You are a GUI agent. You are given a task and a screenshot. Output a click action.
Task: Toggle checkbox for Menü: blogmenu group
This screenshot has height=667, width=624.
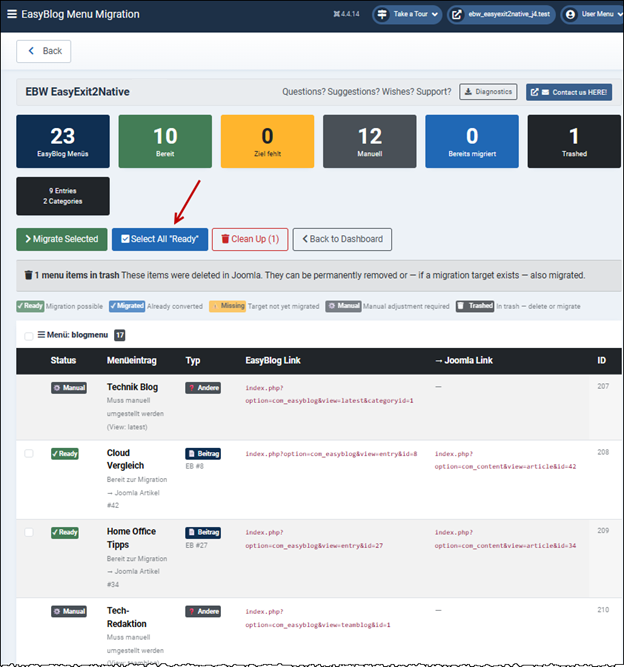coord(28,336)
